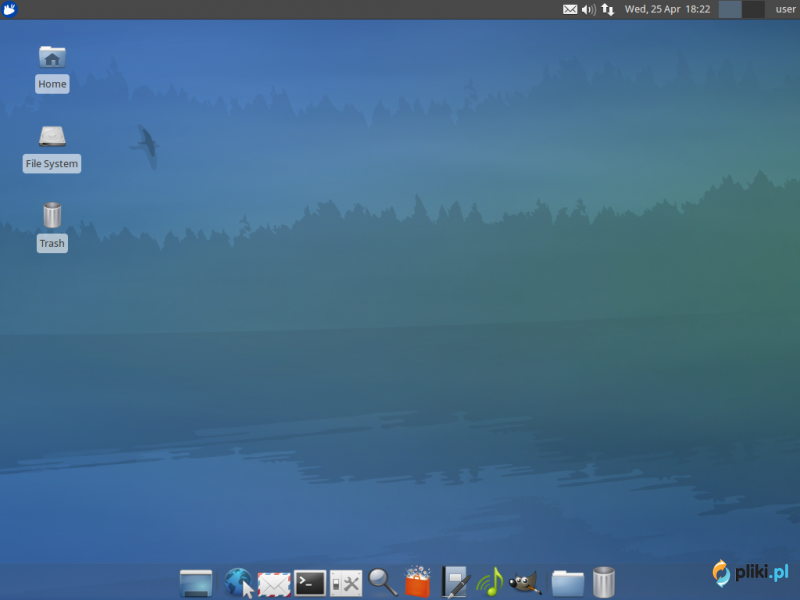The width and height of the screenshot is (800, 600).
Task: Open the Home folder desktop icon
Action: point(52,57)
